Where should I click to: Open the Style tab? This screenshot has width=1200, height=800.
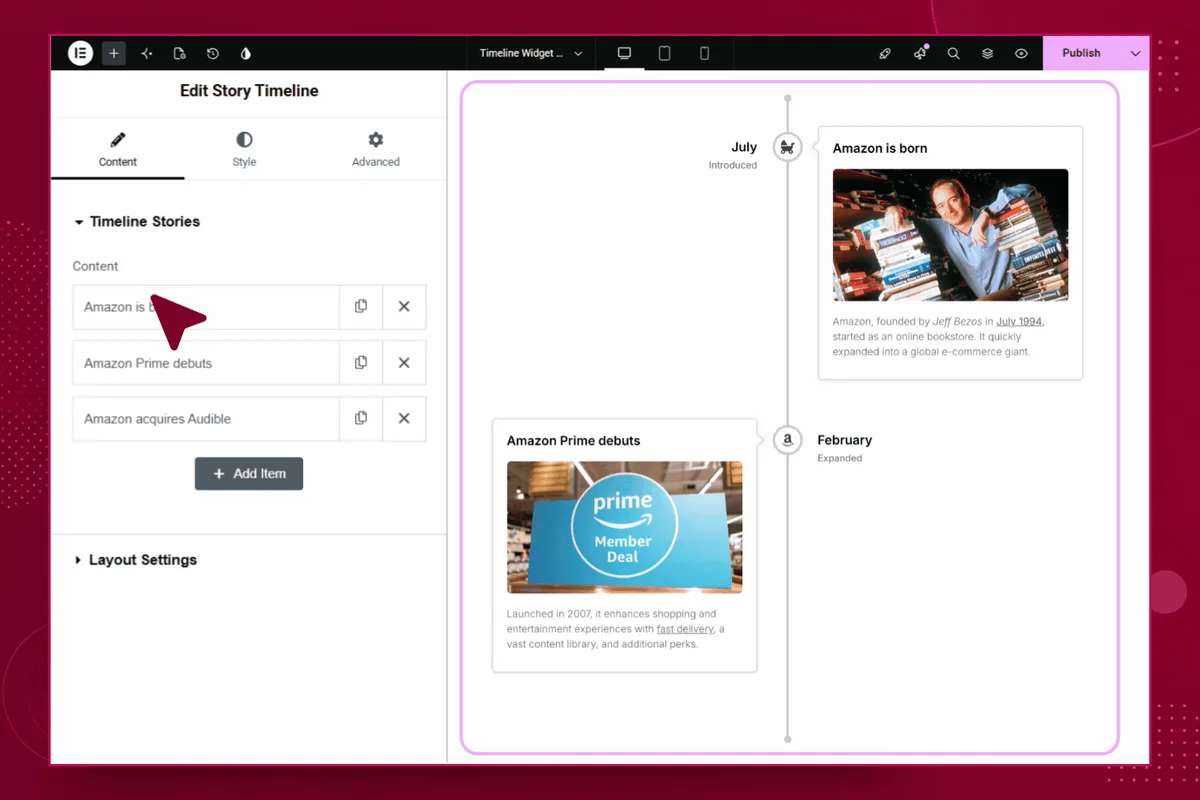244,150
